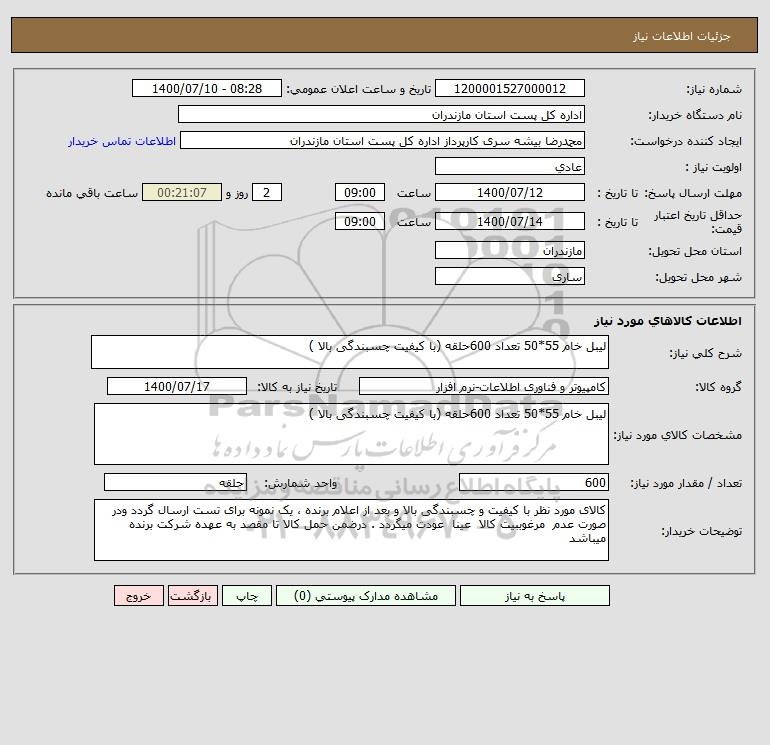Click the خروج exit button
The width and height of the screenshot is (770, 745).
tap(138, 596)
